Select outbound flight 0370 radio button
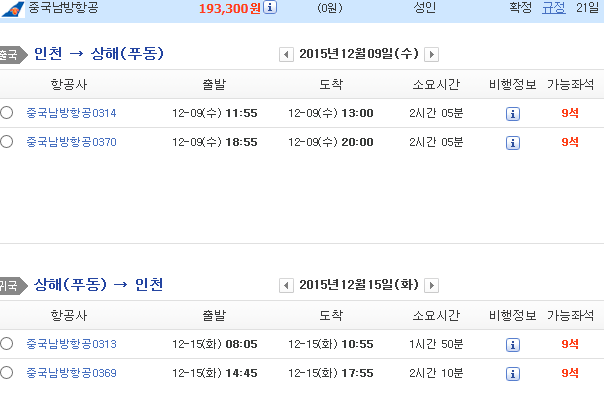Viewport: 604px width, 400px height. point(7,141)
